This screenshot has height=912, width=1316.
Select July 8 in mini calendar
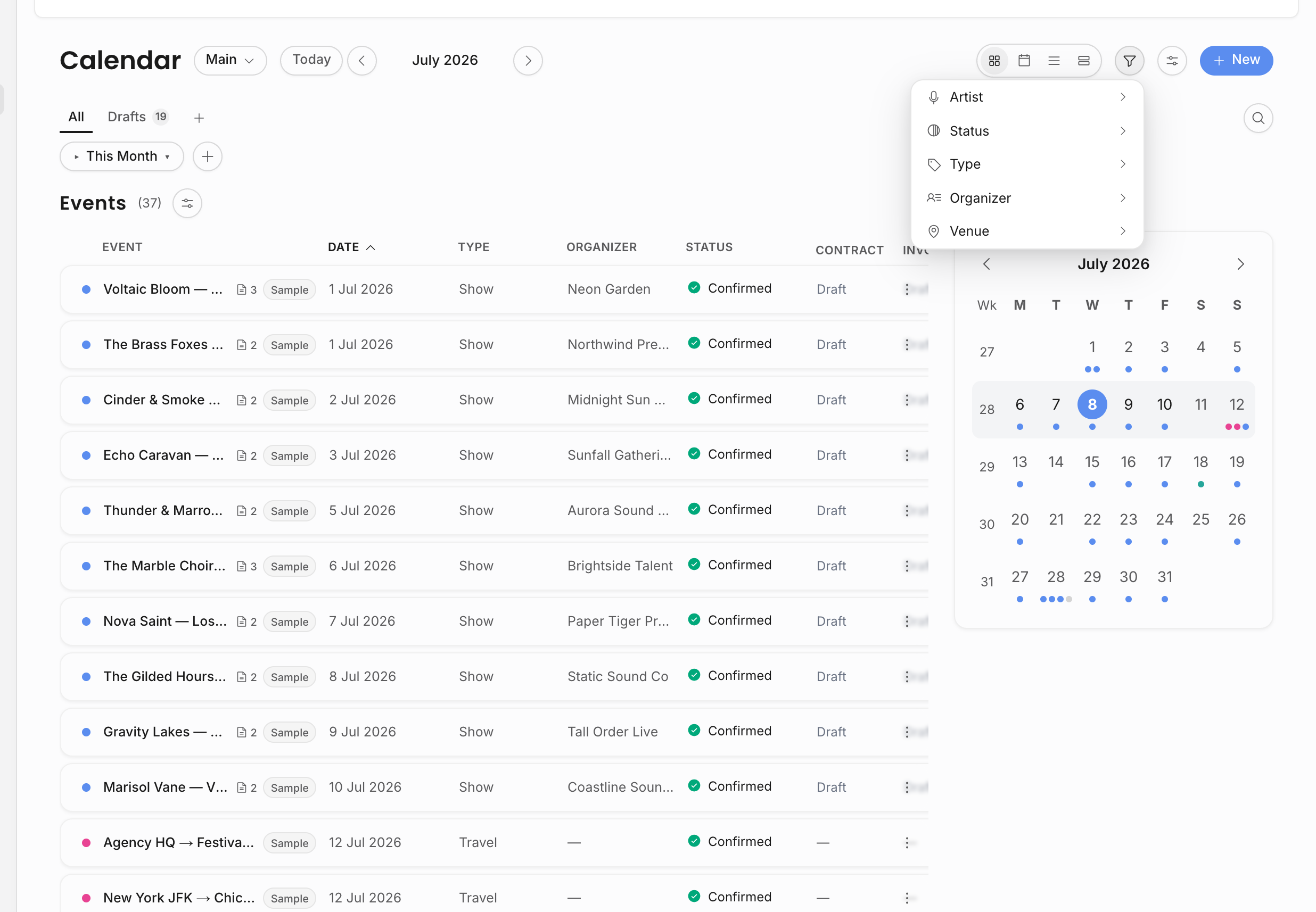coord(1092,405)
